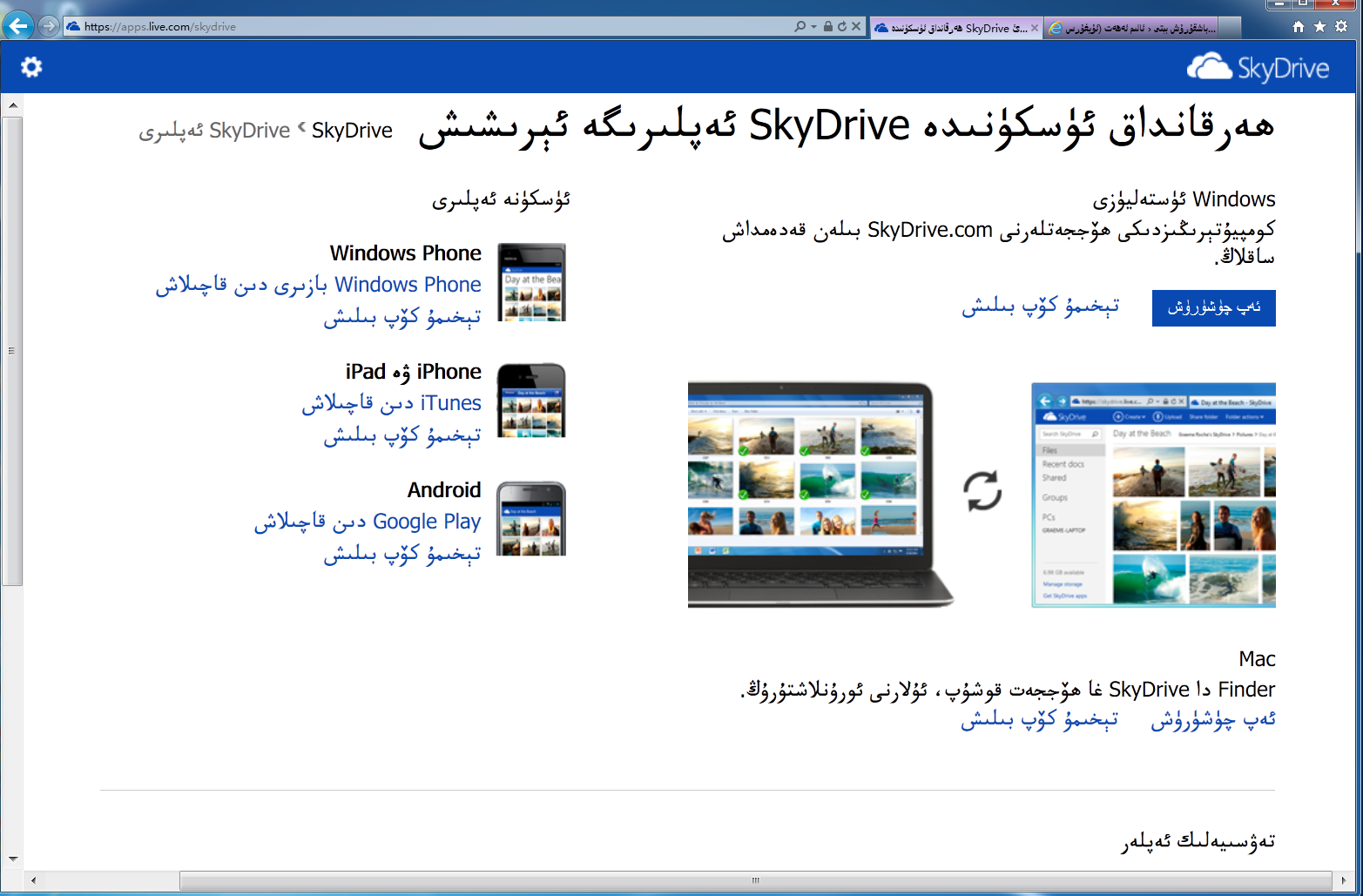Stop loading with the address bar X icon
The image size is (1363, 896).
click(856, 27)
